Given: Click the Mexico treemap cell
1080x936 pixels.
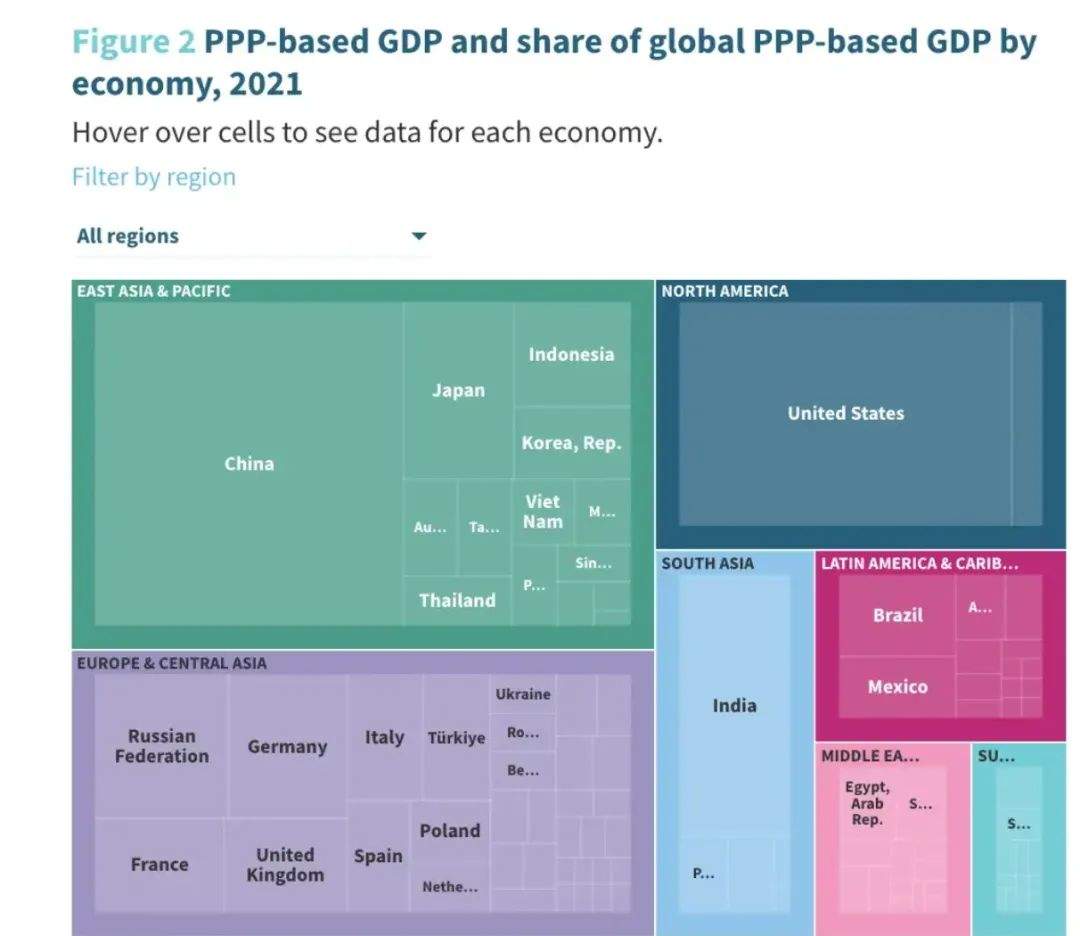Looking at the screenshot, I should [897, 687].
